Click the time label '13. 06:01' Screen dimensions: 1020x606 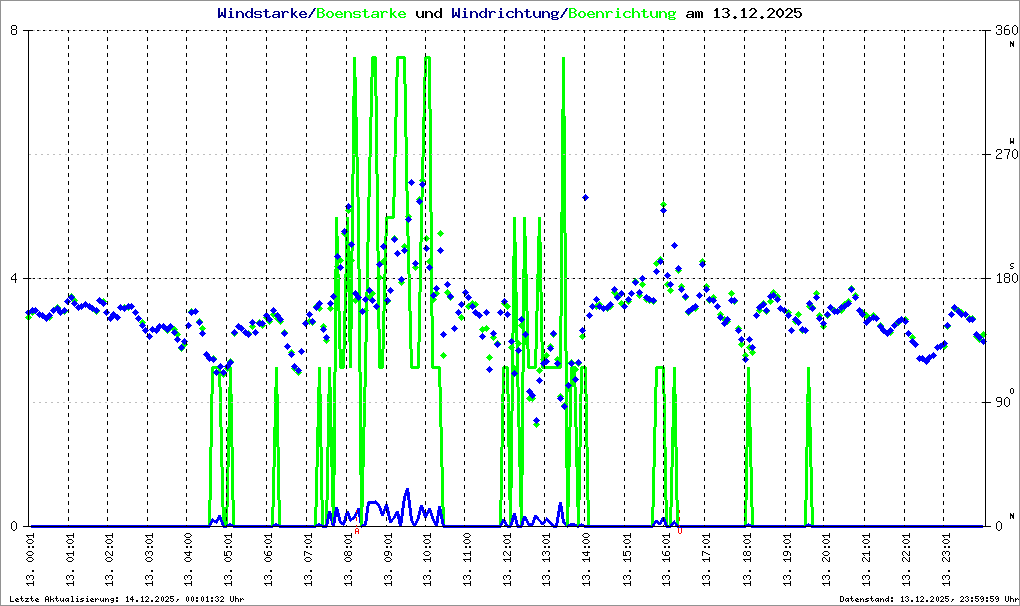coord(268,559)
